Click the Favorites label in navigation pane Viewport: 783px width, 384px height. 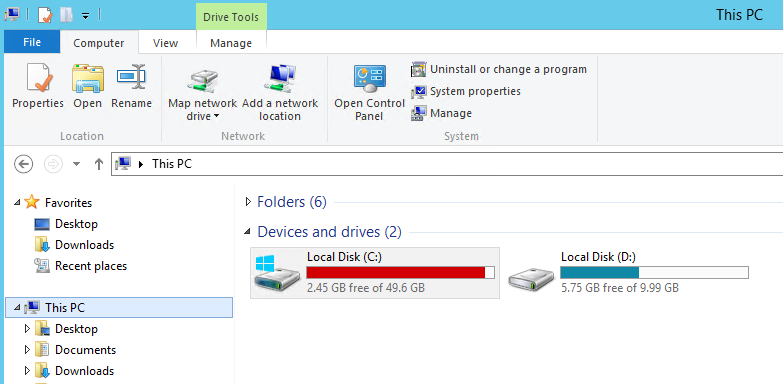pyautogui.click(x=68, y=203)
